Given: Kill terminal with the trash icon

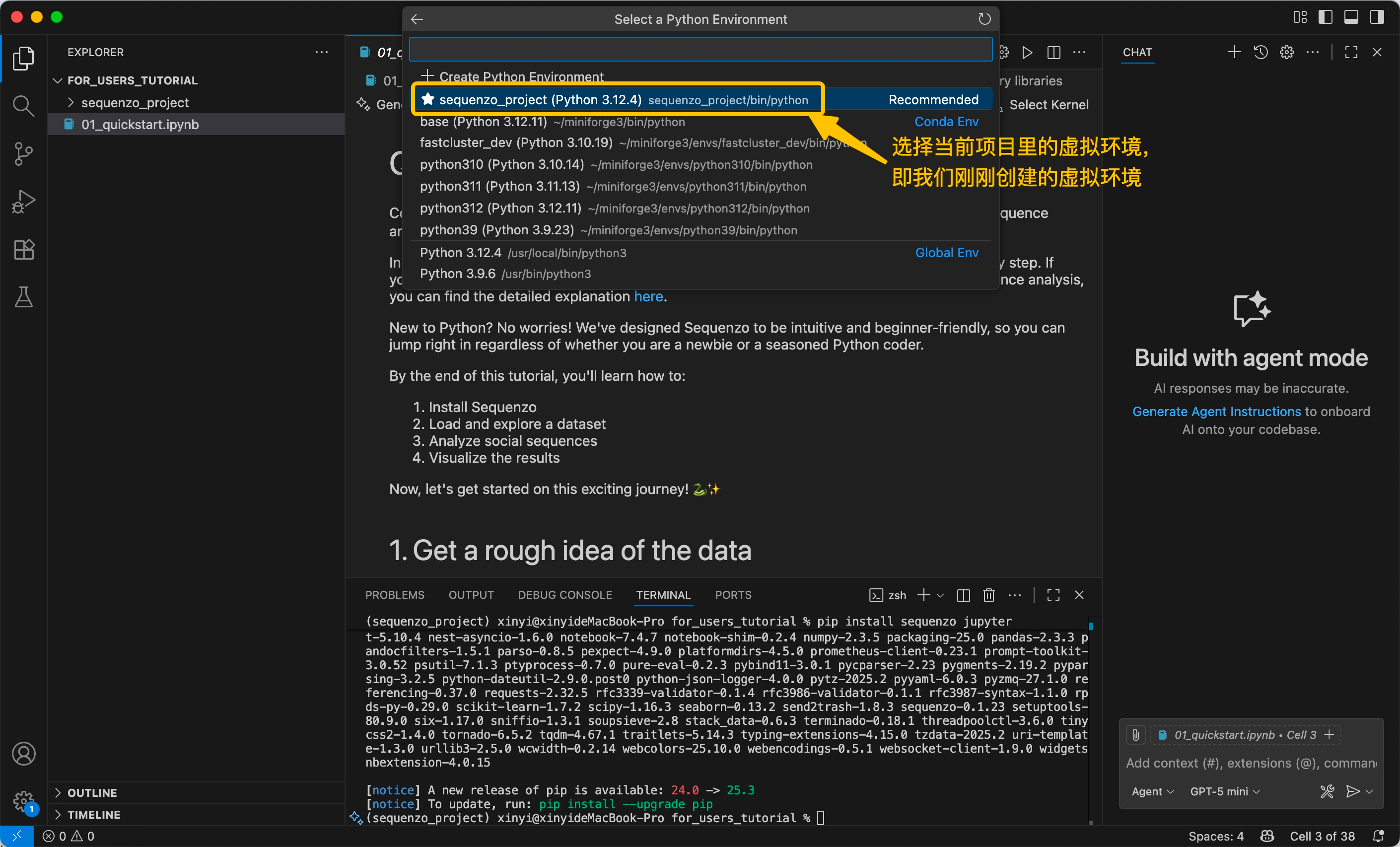Looking at the screenshot, I should click(988, 595).
